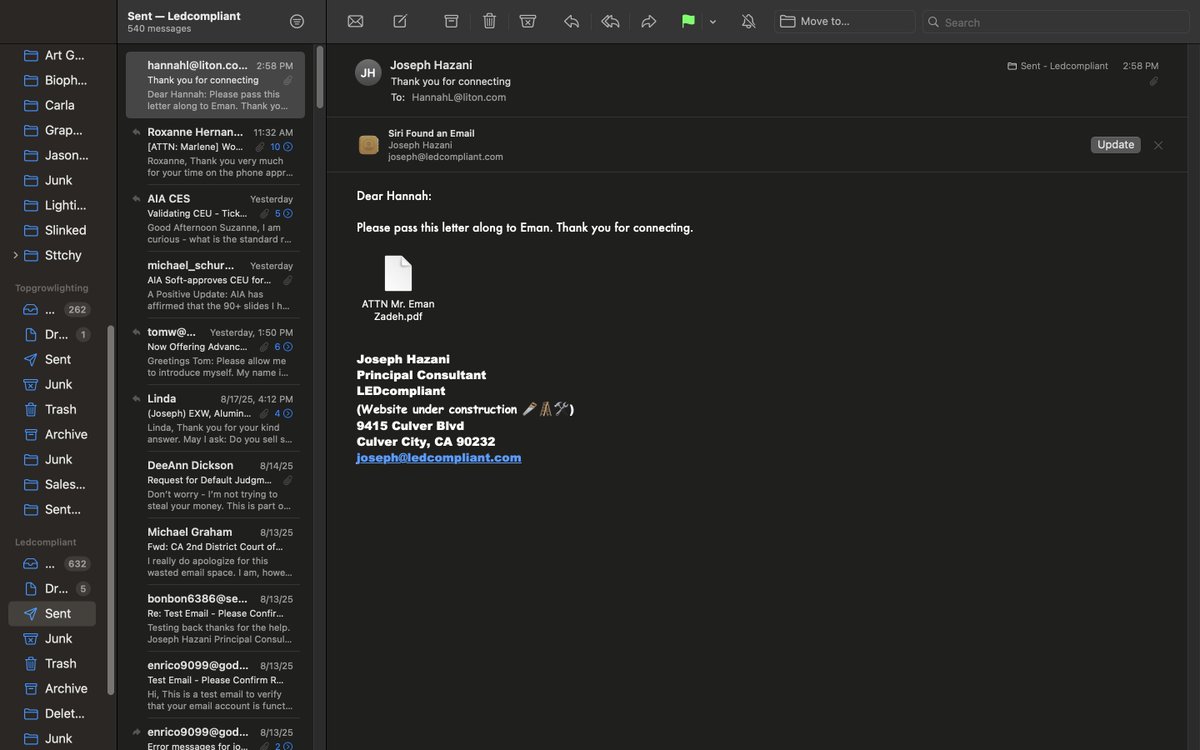Click the Update contact button
This screenshot has width=1200, height=750.
point(1115,145)
